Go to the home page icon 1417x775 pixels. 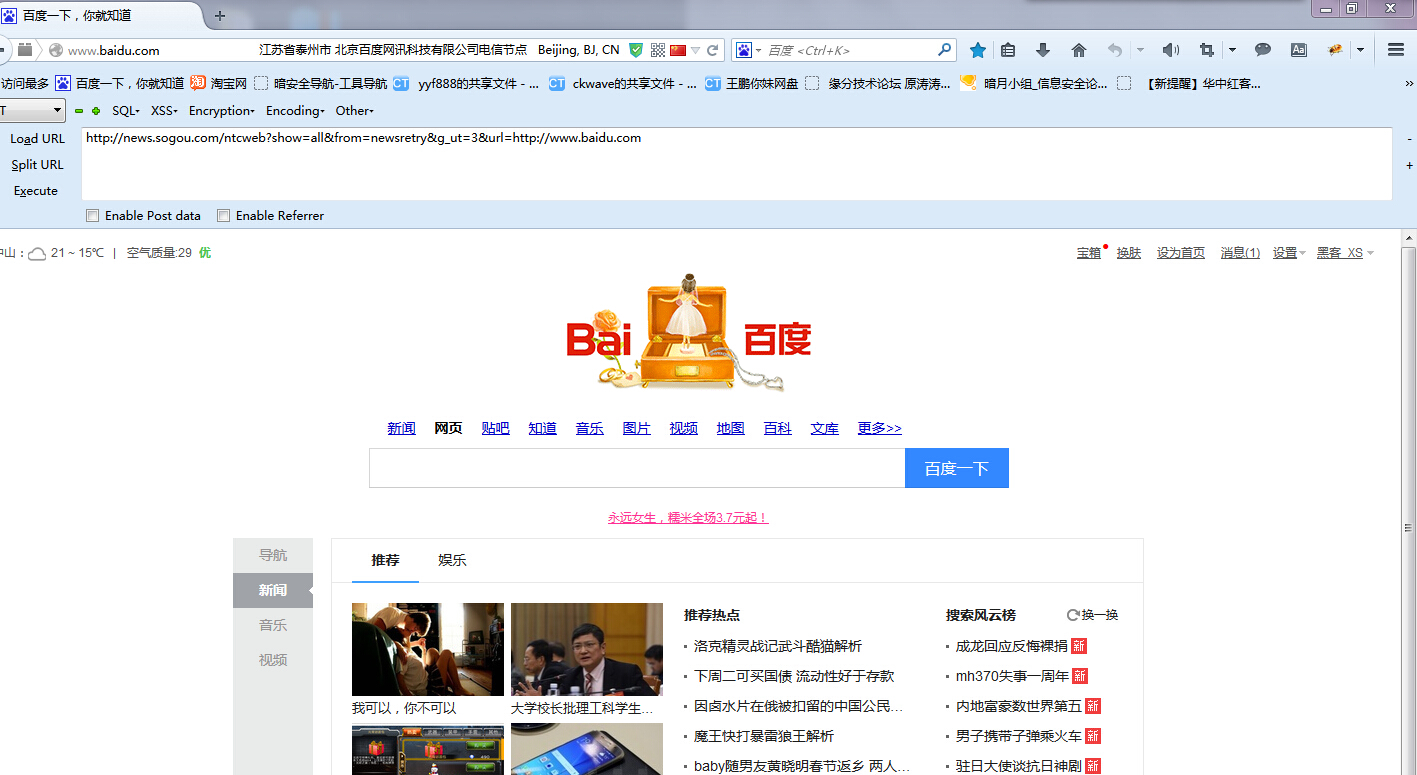(1078, 50)
